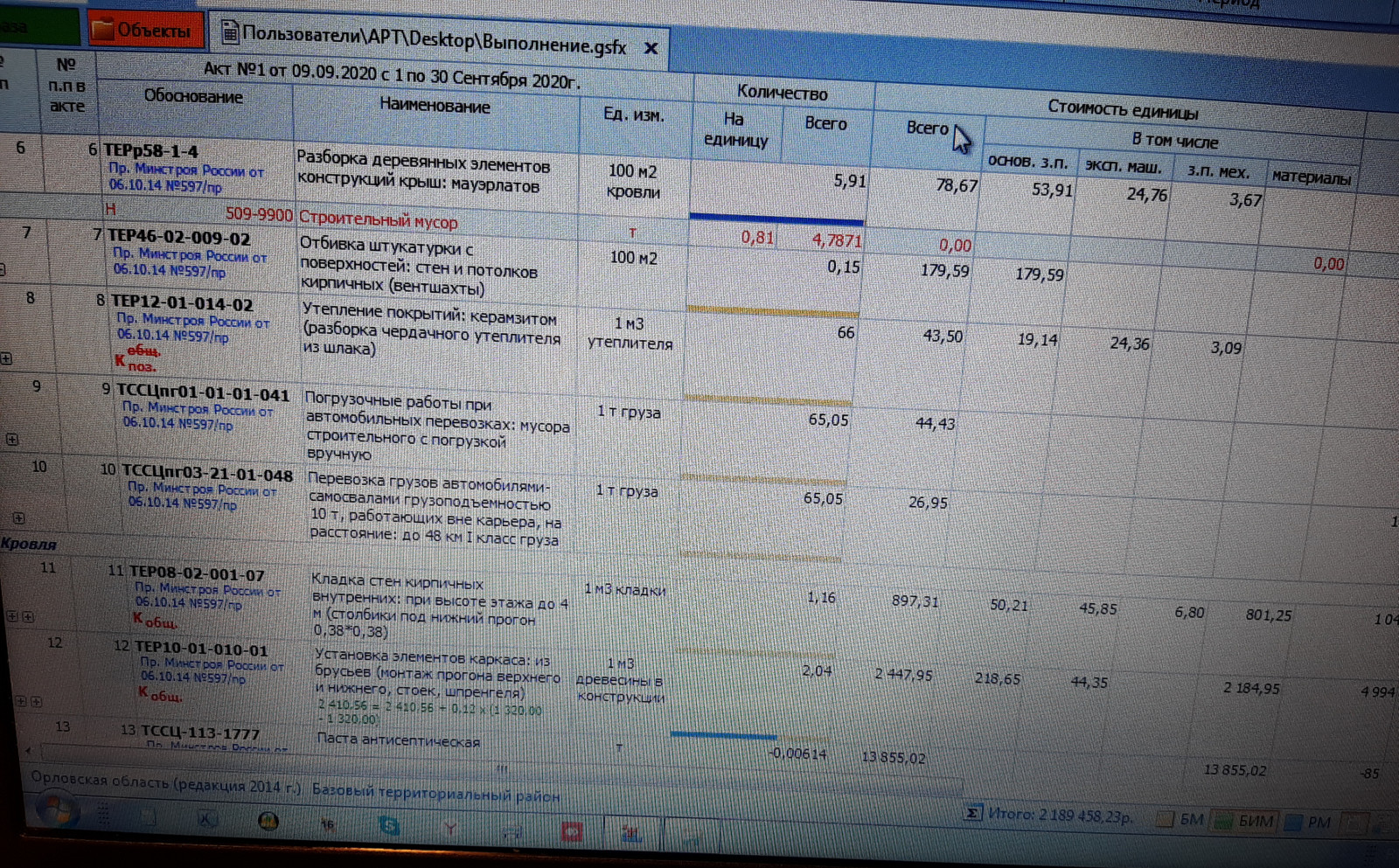Image resolution: width=1399 pixels, height=868 pixels.
Task: Click the Отбивка штукатурки name cell
Action: point(418,266)
